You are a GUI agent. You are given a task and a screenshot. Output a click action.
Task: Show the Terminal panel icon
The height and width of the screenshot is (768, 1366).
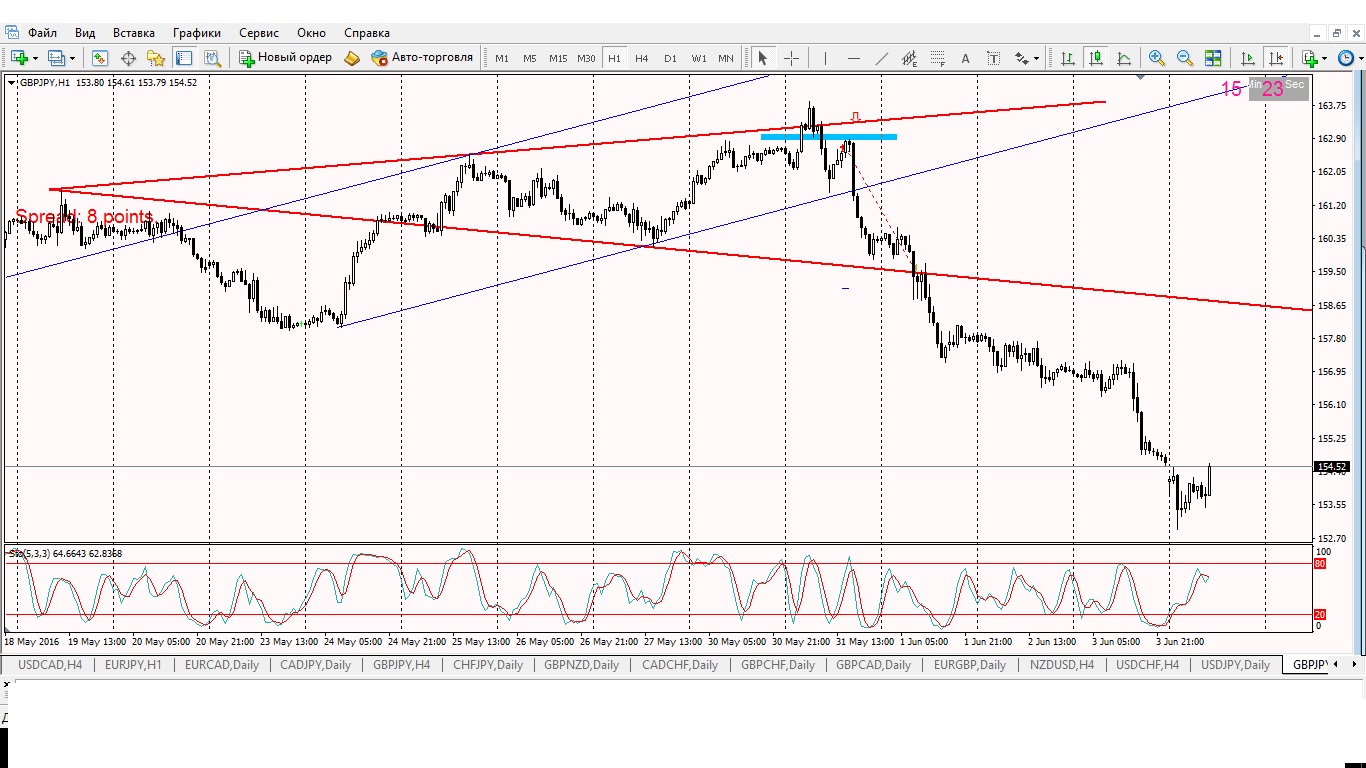pyautogui.click(x=184, y=58)
